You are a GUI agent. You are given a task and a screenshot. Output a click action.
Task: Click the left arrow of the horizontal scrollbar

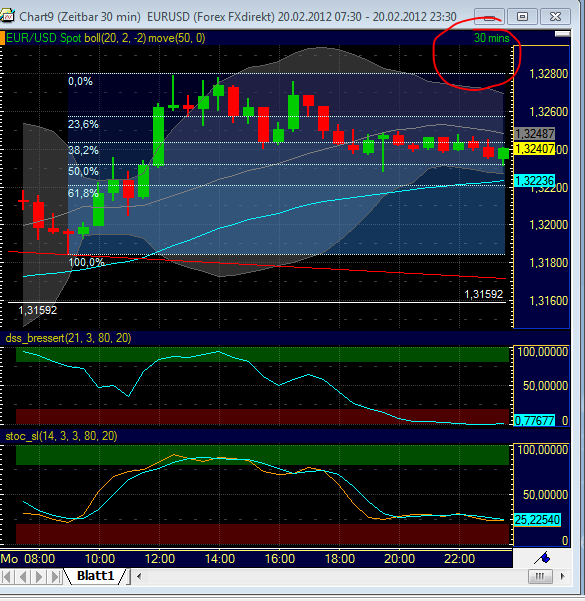click(139, 576)
